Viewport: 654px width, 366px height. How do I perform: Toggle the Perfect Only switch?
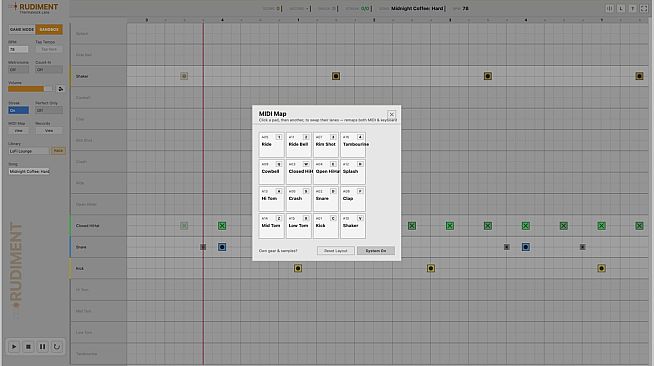[x=49, y=110]
